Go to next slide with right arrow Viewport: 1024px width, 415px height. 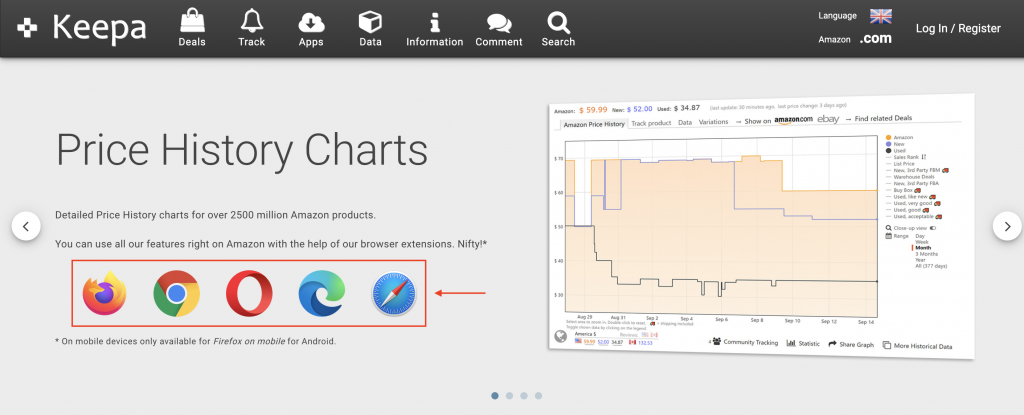[x=1006, y=227]
